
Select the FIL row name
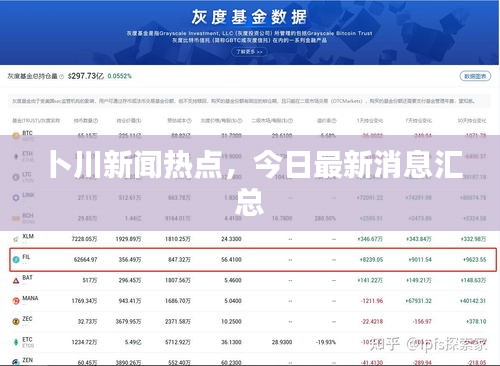[26, 257]
